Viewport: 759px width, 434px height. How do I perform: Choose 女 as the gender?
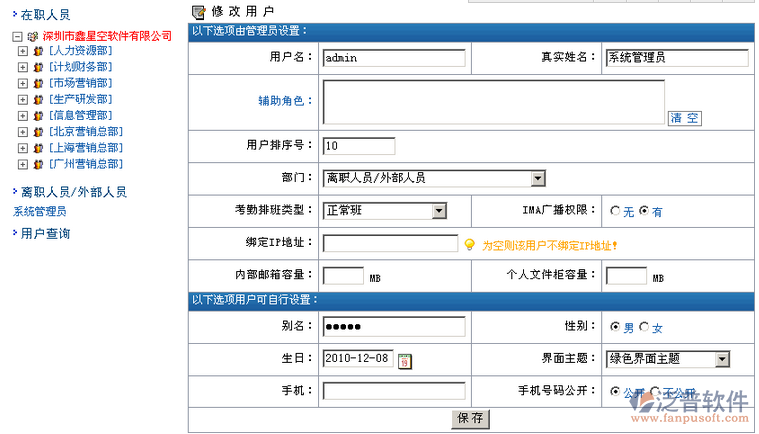[644, 327]
